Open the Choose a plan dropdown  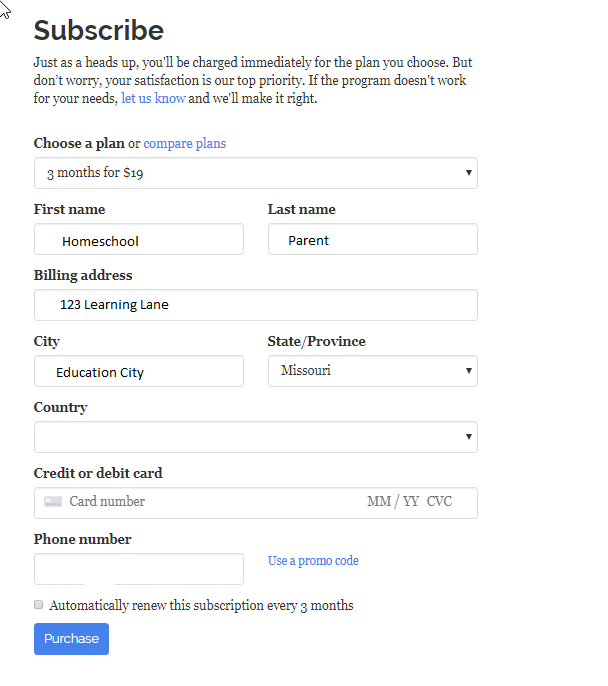255,173
